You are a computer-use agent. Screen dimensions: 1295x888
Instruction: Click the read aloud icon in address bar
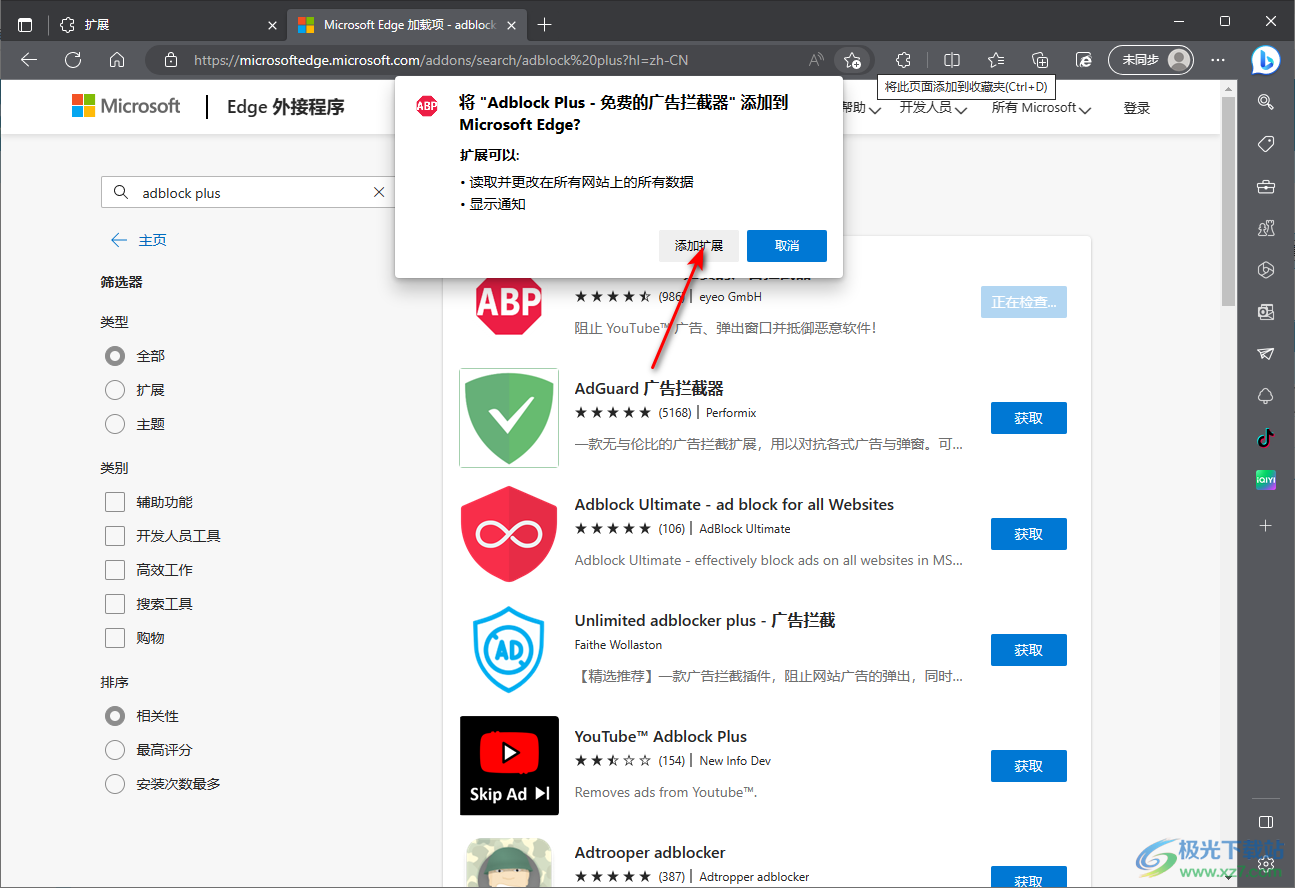click(816, 60)
